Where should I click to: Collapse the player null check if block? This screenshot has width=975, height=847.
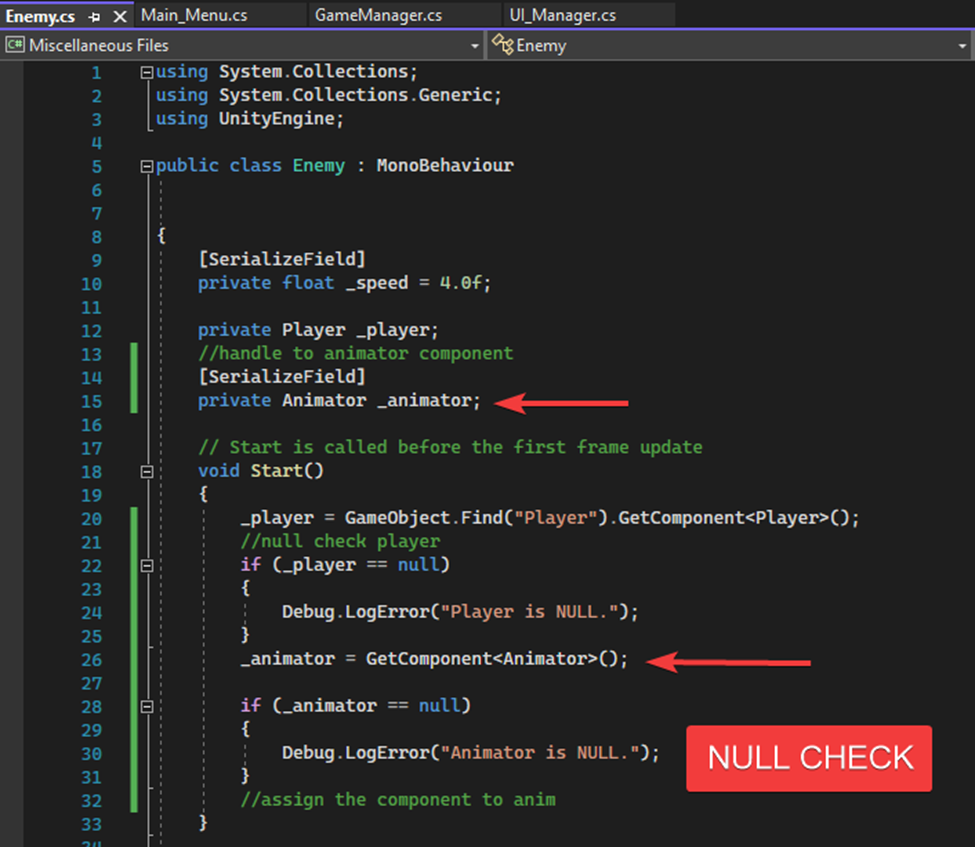click(146, 564)
